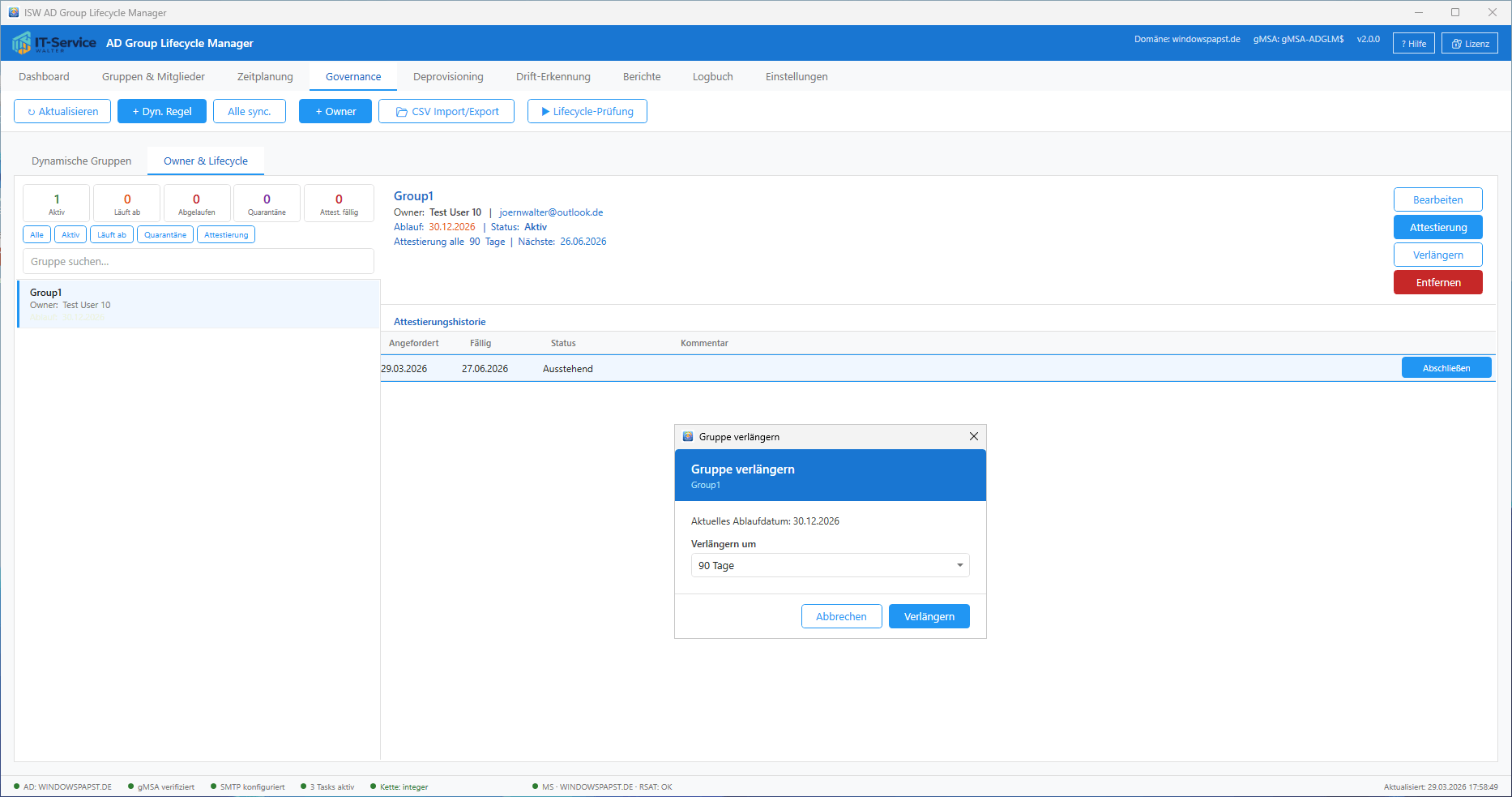Switch to the Deprovisioning tab
Viewport: 1512px width, 797px height.
(x=448, y=77)
